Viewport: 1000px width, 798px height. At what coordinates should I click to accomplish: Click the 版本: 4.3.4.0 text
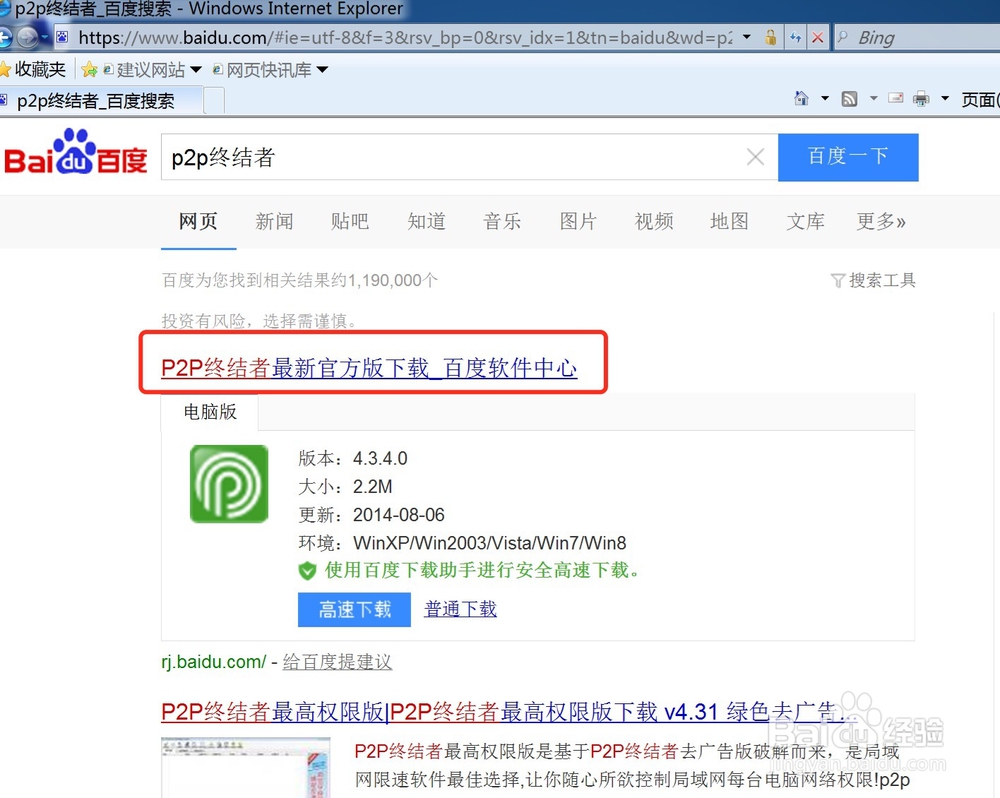click(x=353, y=459)
